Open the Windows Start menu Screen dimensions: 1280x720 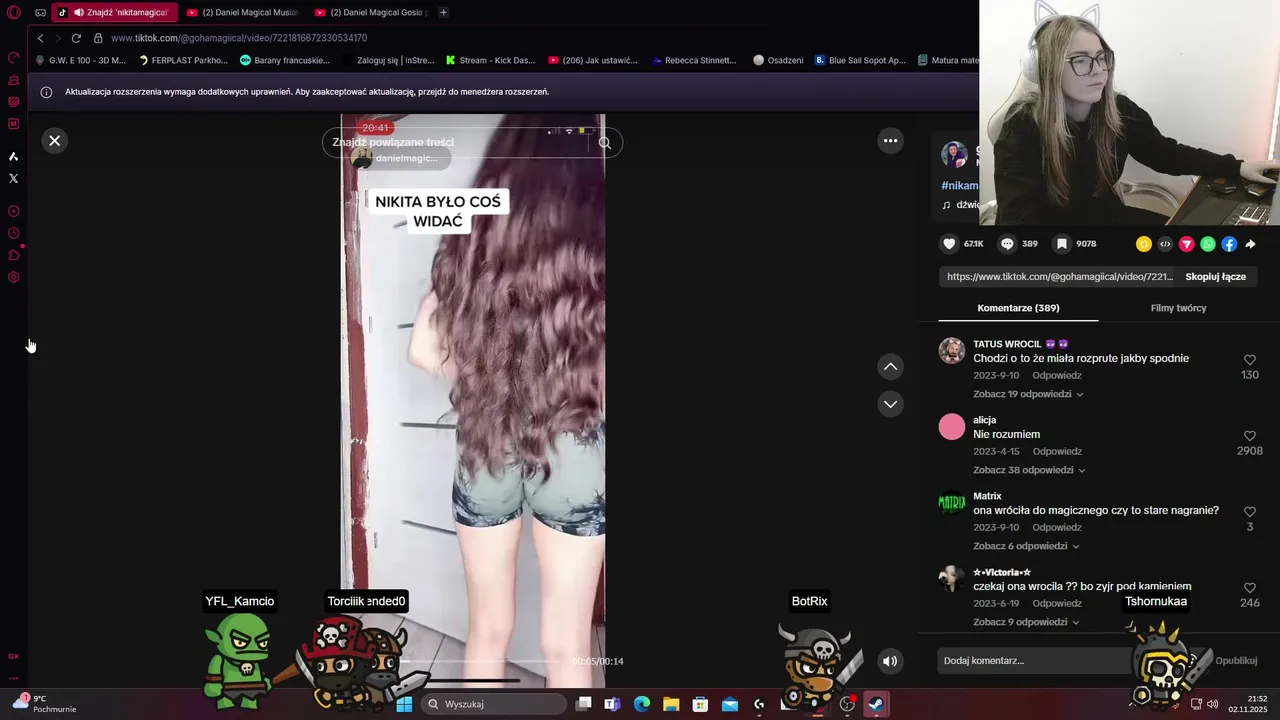404,704
